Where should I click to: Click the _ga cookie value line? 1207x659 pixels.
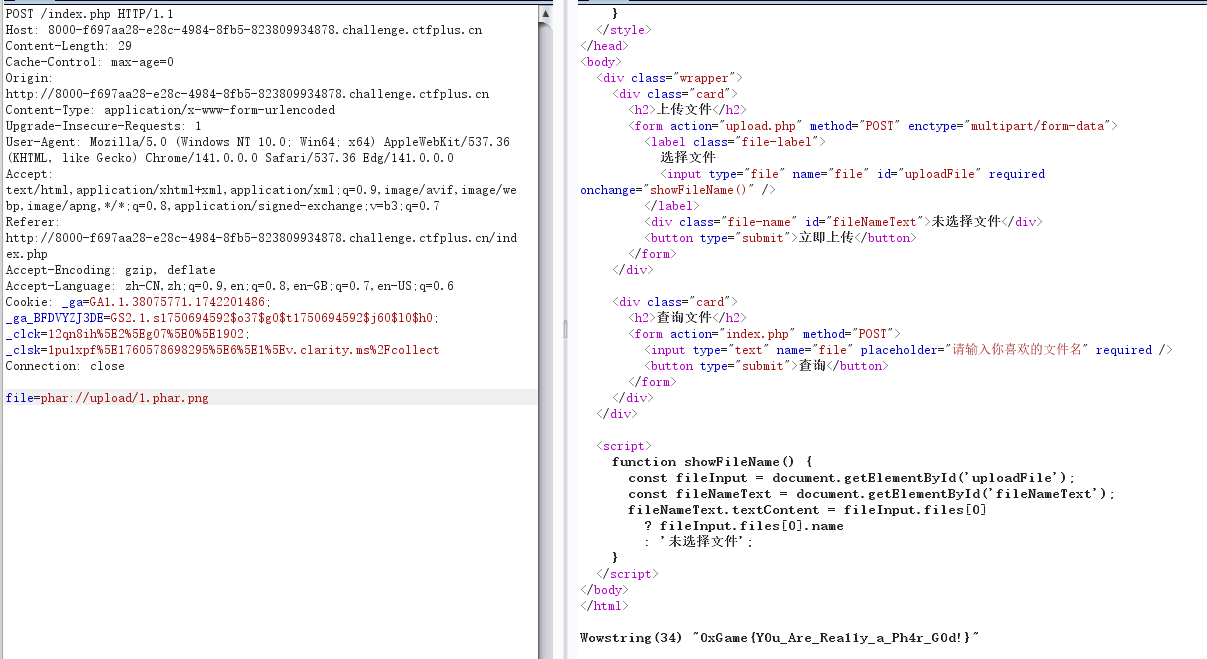(x=138, y=302)
